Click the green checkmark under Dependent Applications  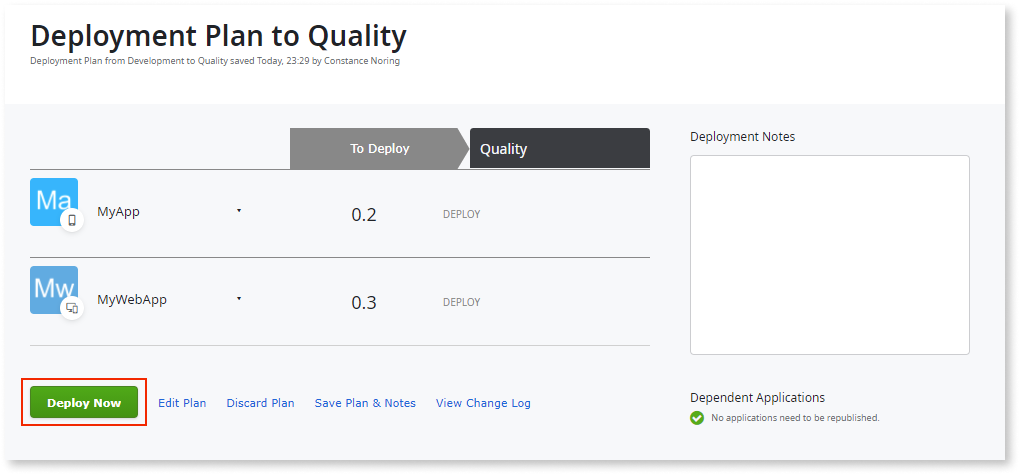click(697, 418)
